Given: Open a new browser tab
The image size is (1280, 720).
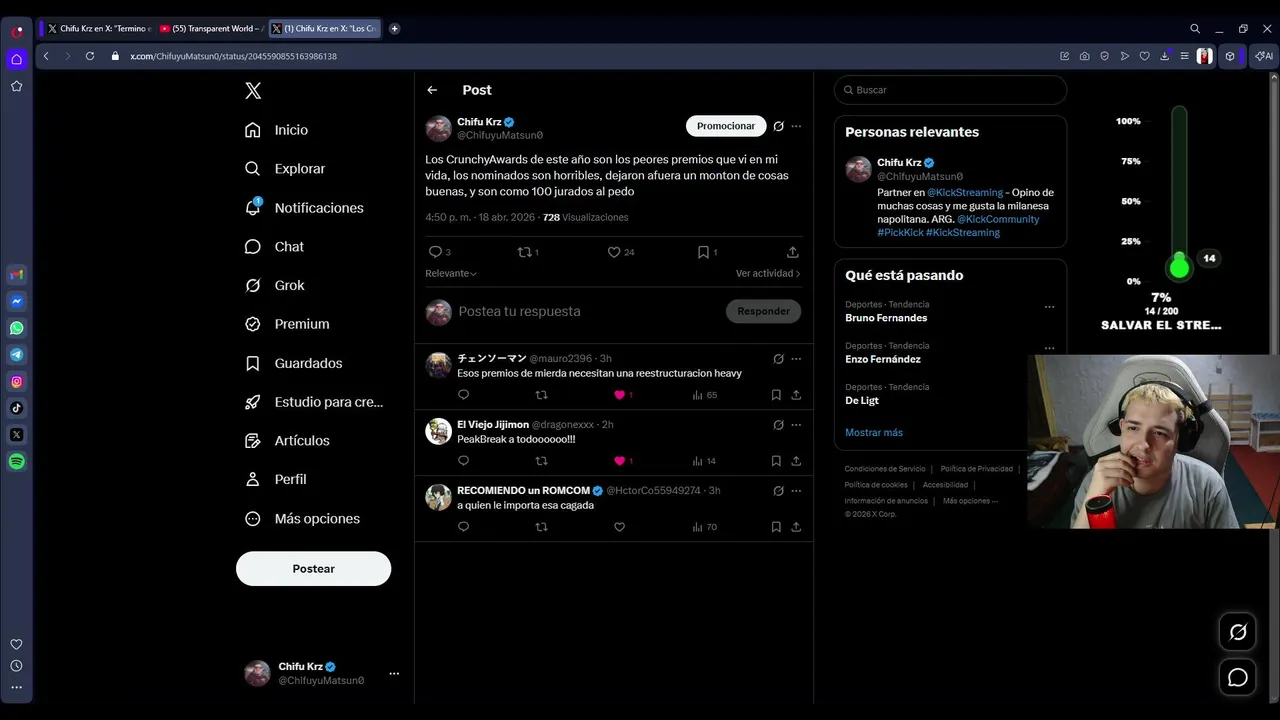Looking at the screenshot, I should point(394,28).
